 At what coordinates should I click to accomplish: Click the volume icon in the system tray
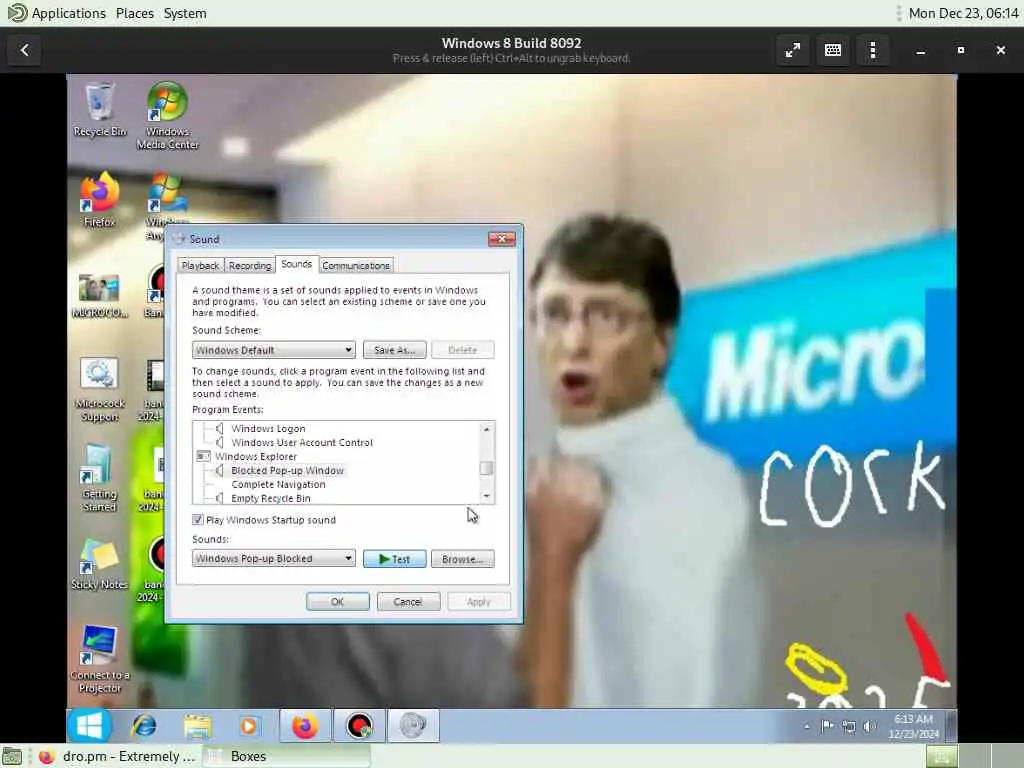tap(869, 726)
